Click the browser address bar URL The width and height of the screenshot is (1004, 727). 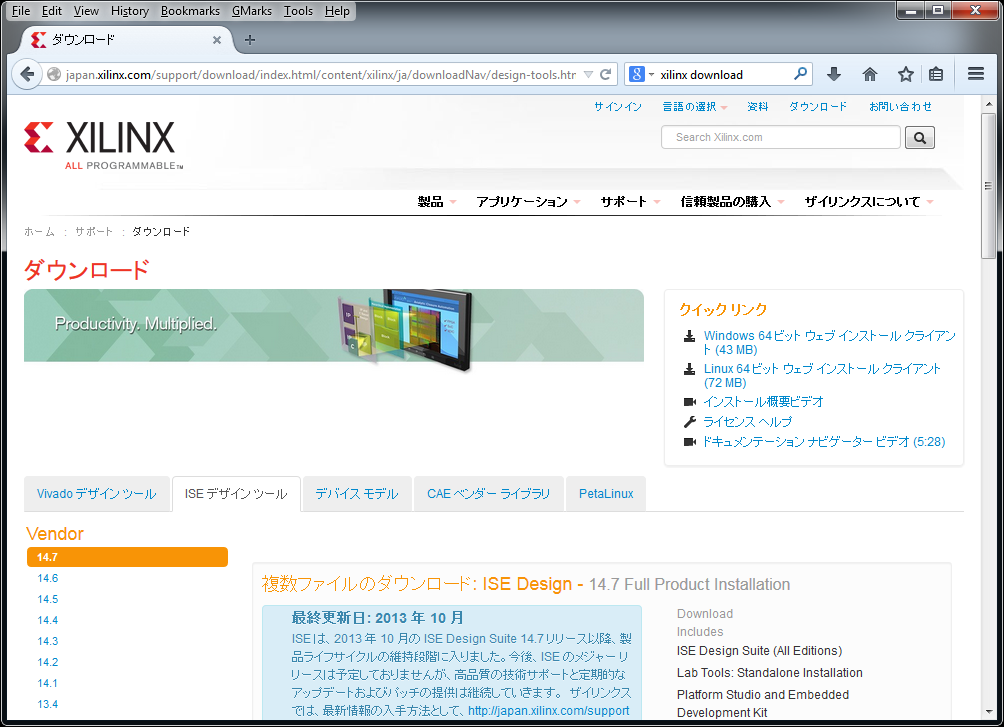(321, 74)
